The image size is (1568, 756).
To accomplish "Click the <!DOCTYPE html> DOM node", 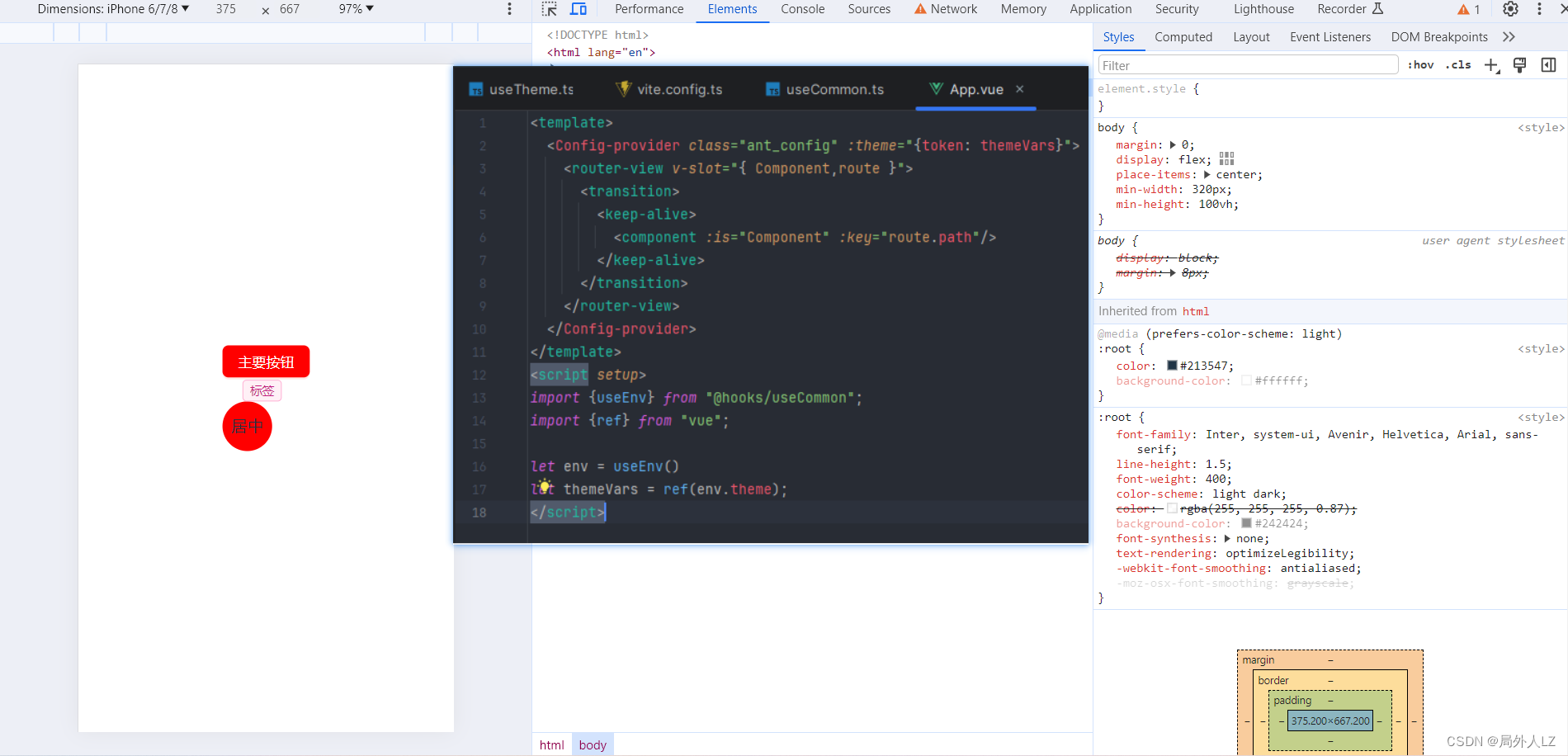I will (597, 35).
